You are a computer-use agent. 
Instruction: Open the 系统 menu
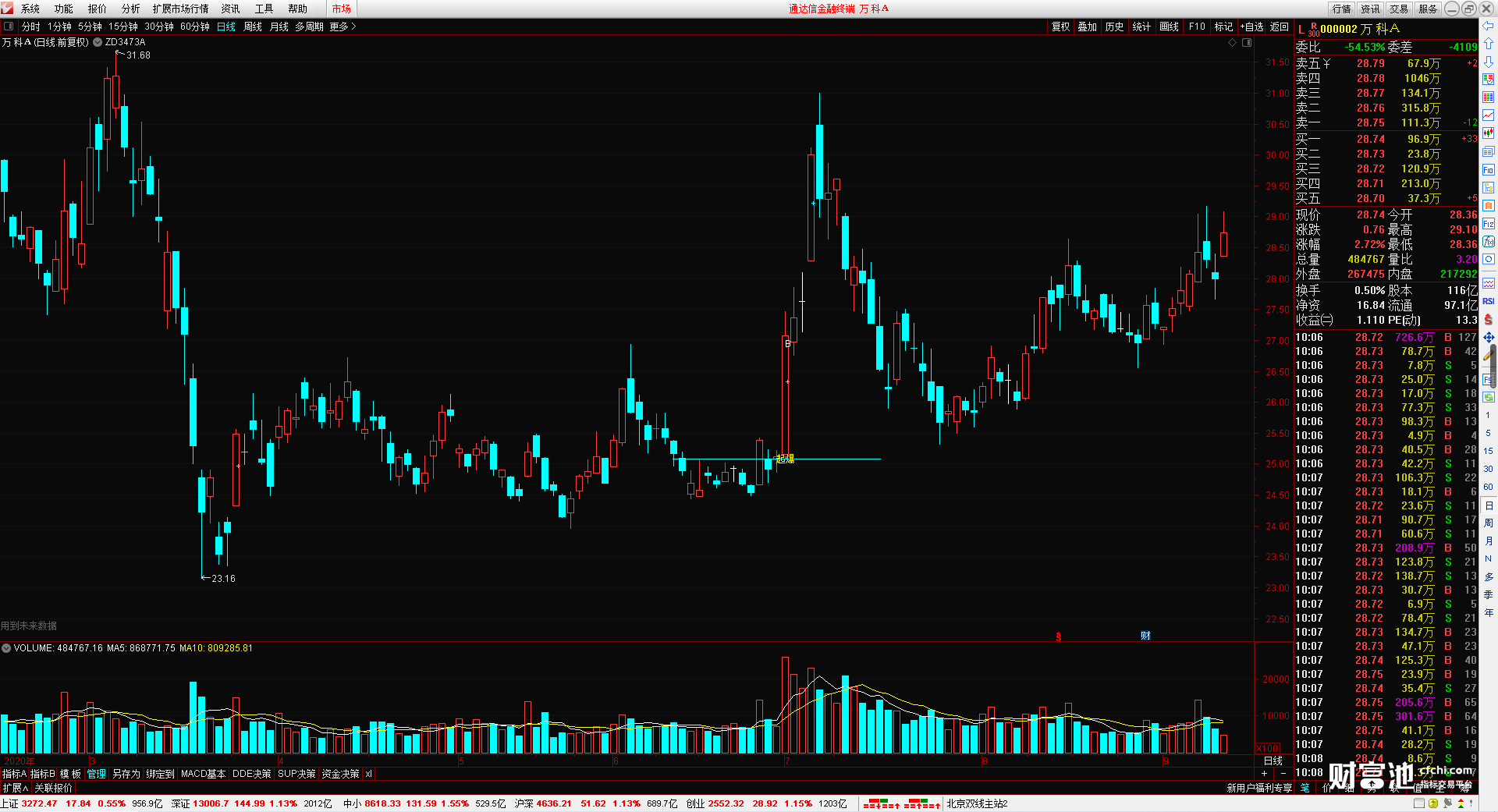point(30,9)
